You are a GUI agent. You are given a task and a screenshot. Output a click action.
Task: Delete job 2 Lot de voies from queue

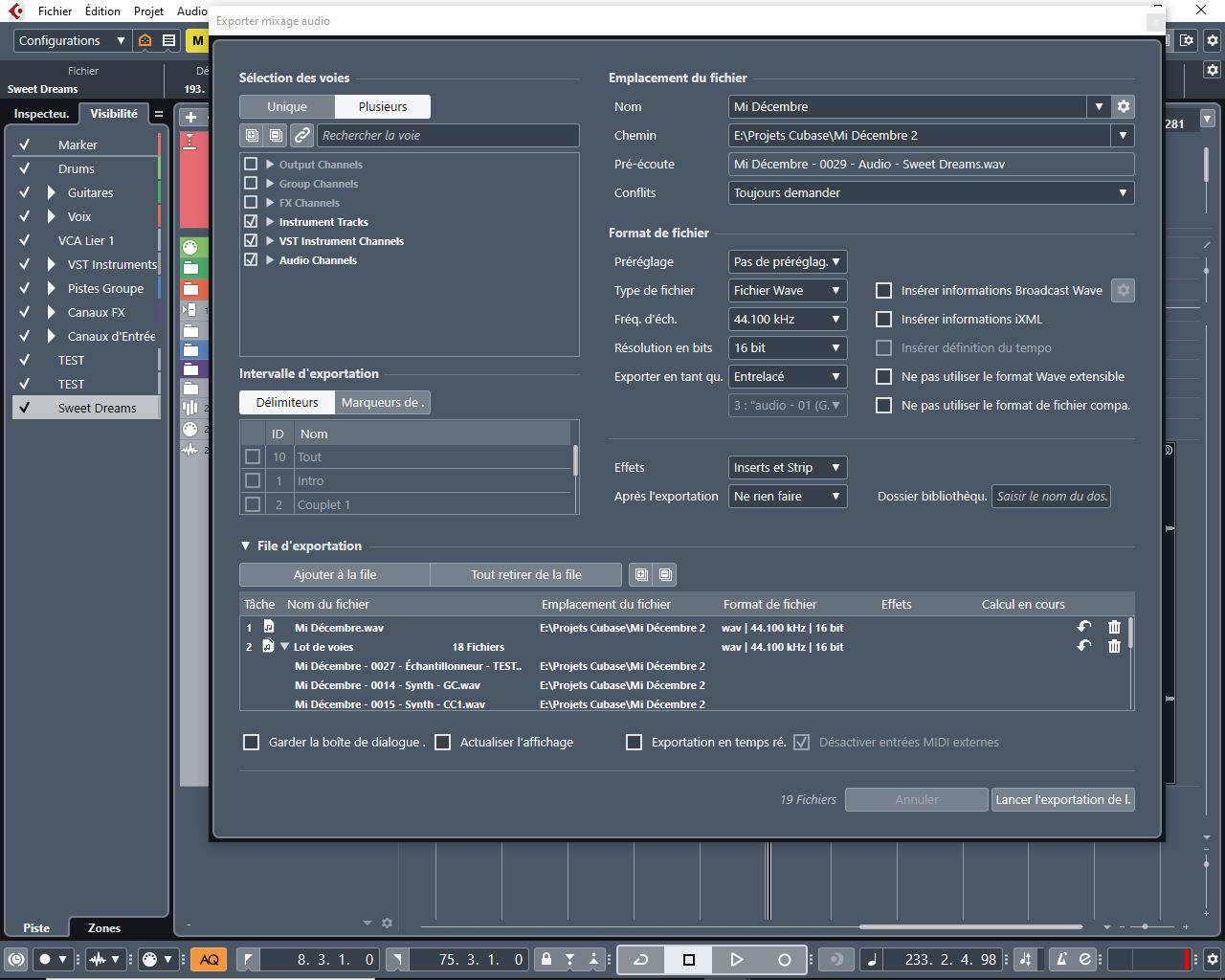point(1114,646)
